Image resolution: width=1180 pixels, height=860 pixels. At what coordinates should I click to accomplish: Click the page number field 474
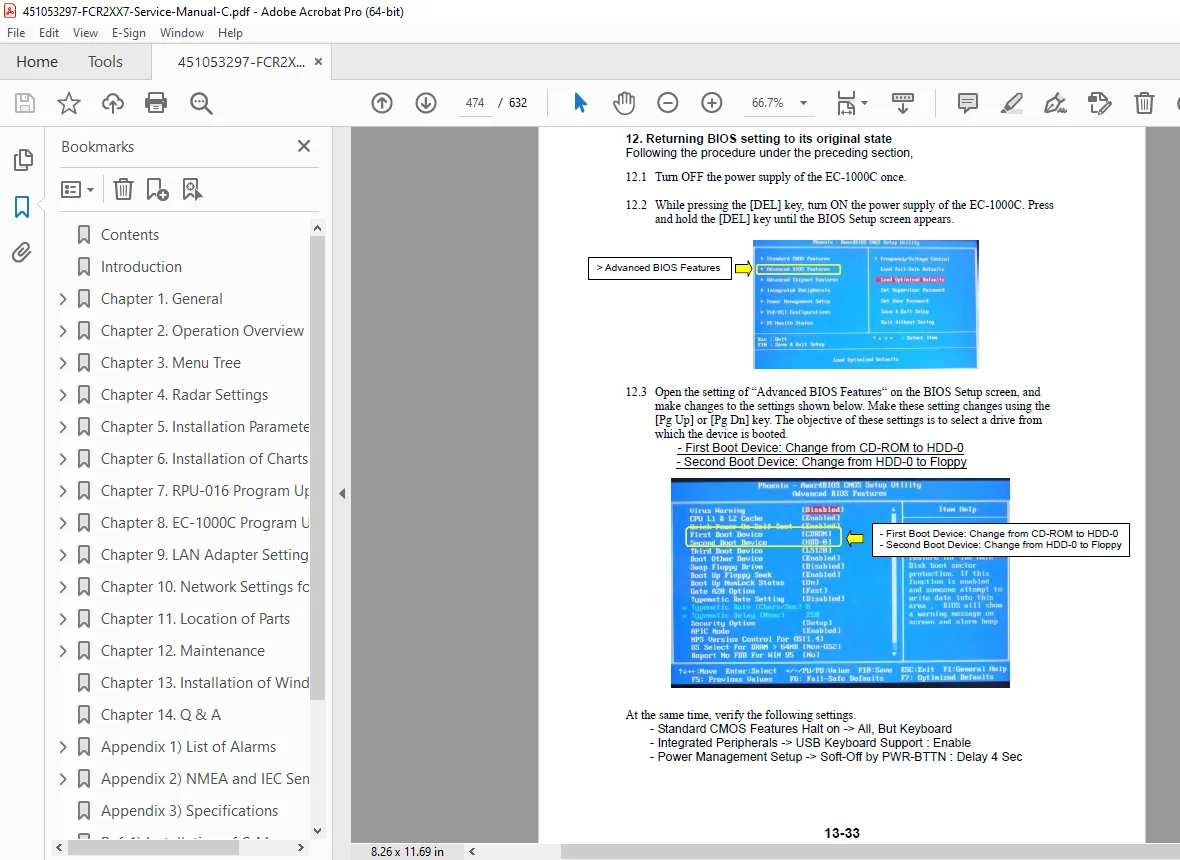[x=475, y=103]
